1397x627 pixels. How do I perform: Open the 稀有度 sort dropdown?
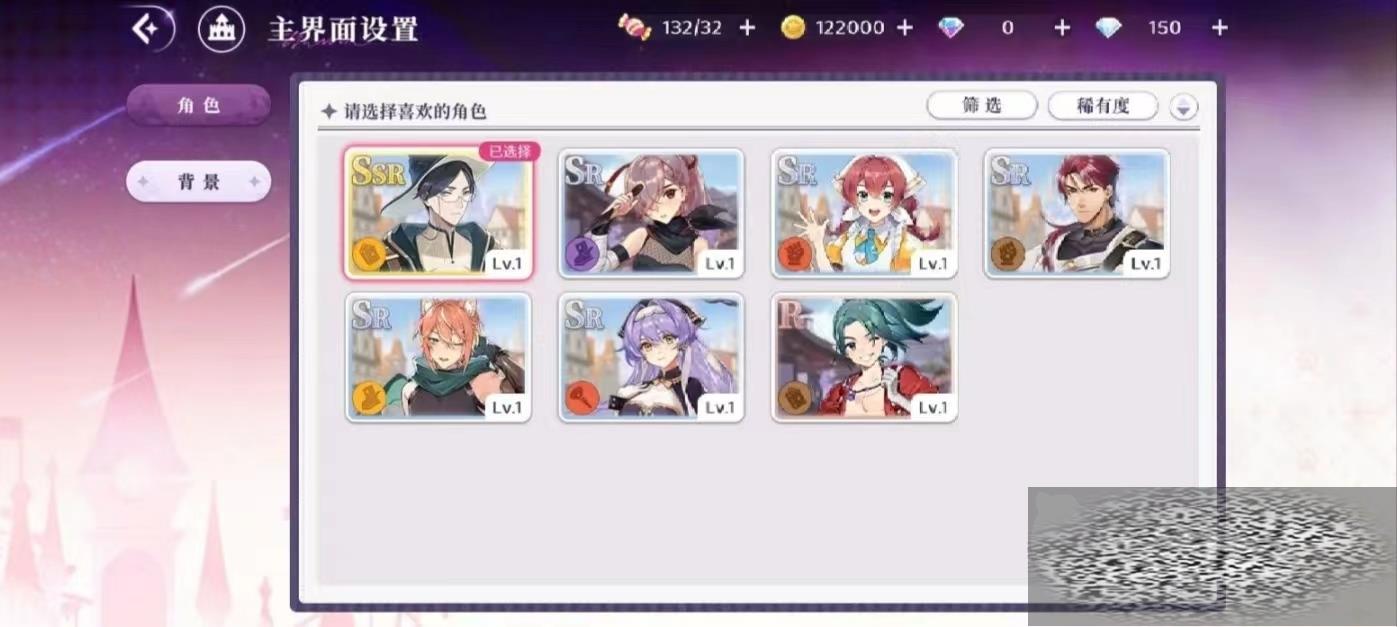coord(1103,106)
